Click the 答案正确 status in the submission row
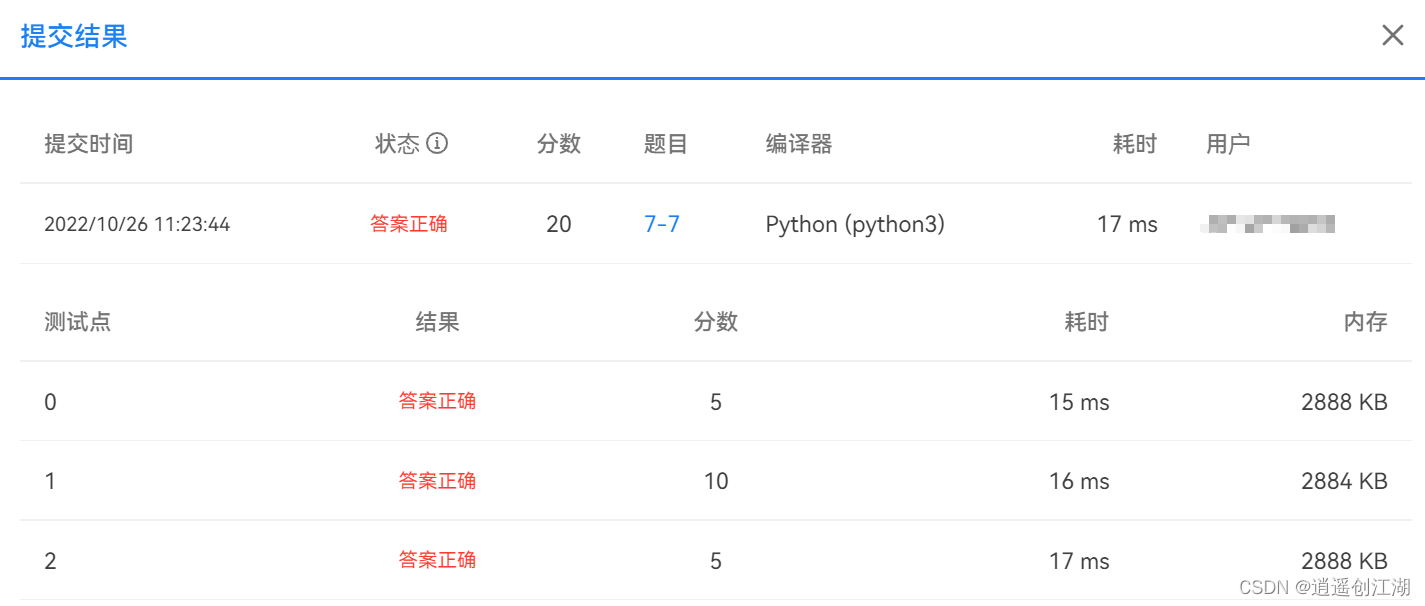Image resolution: width=1425 pixels, height=606 pixels. (409, 224)
